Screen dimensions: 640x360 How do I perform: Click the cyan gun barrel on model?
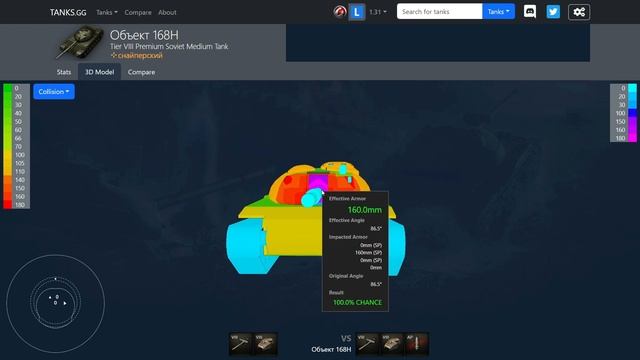pyautogui.click(x=311, y=197)
